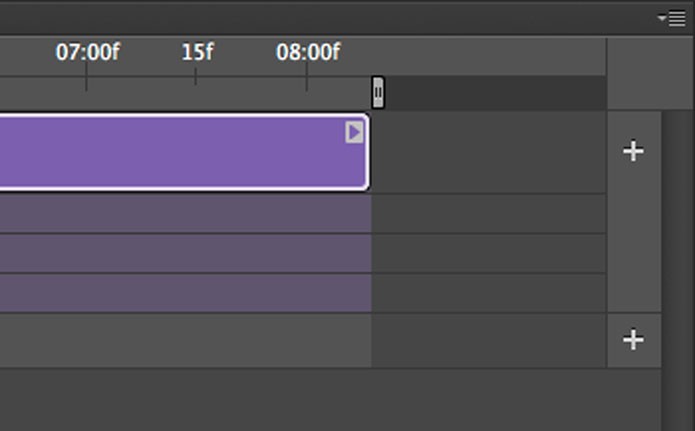Click empty panel area below audio track
Image resolution: width=695 pixels, height=431 pixels.
330,400
